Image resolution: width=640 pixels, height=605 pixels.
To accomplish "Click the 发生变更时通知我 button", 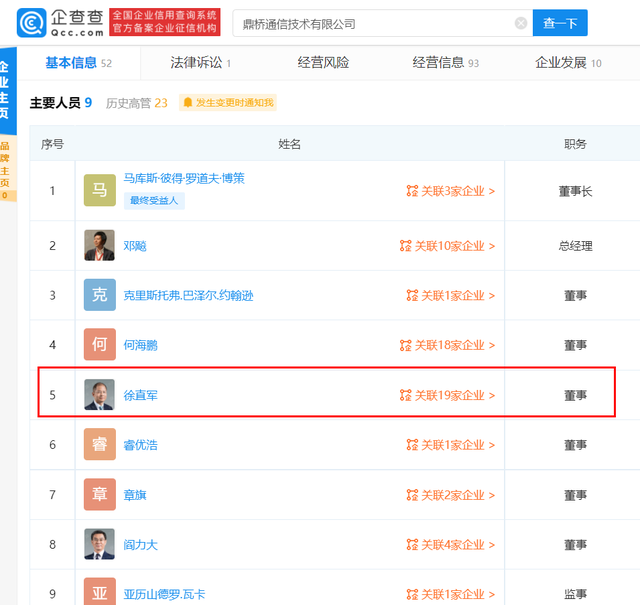I will (227, 102).
